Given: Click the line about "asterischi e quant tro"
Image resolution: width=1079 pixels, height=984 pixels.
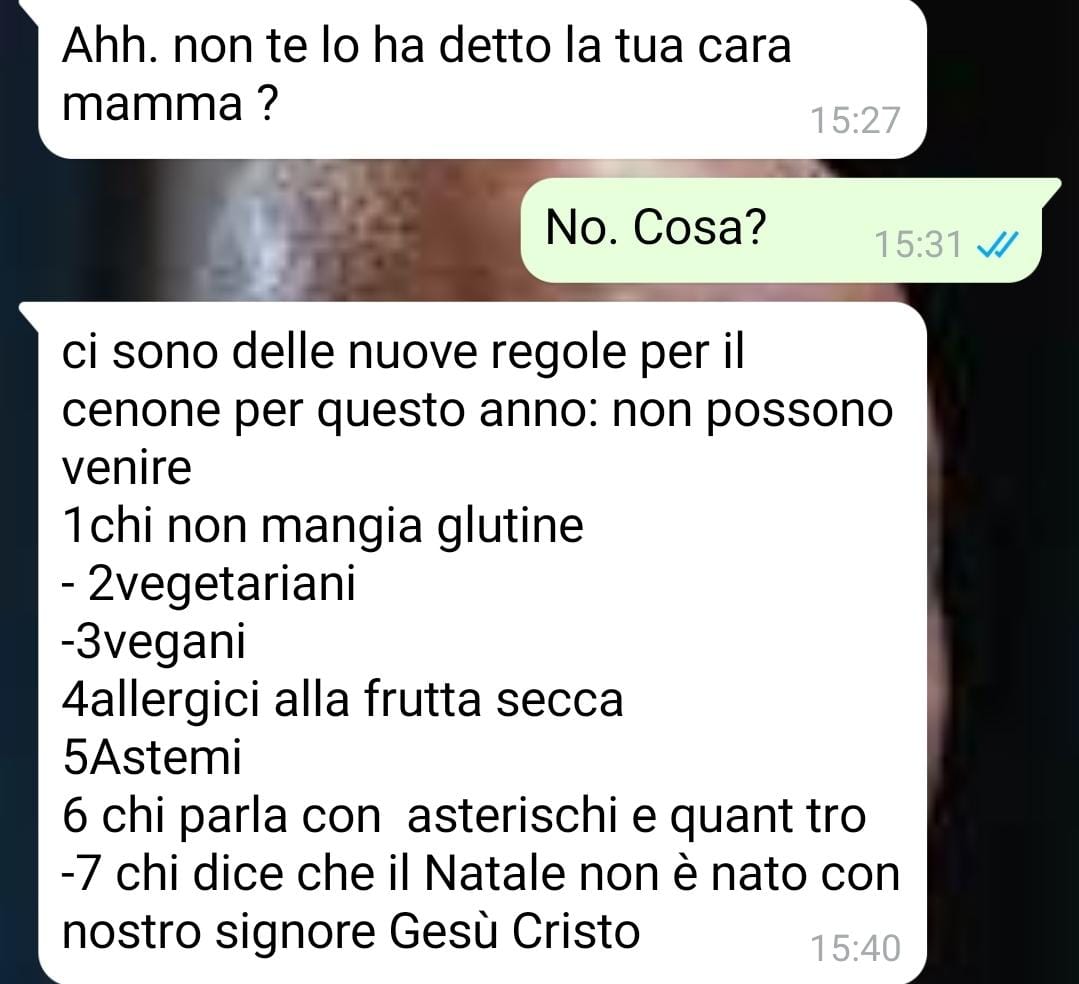Looking at the screenshot, I should click(464, 817).
